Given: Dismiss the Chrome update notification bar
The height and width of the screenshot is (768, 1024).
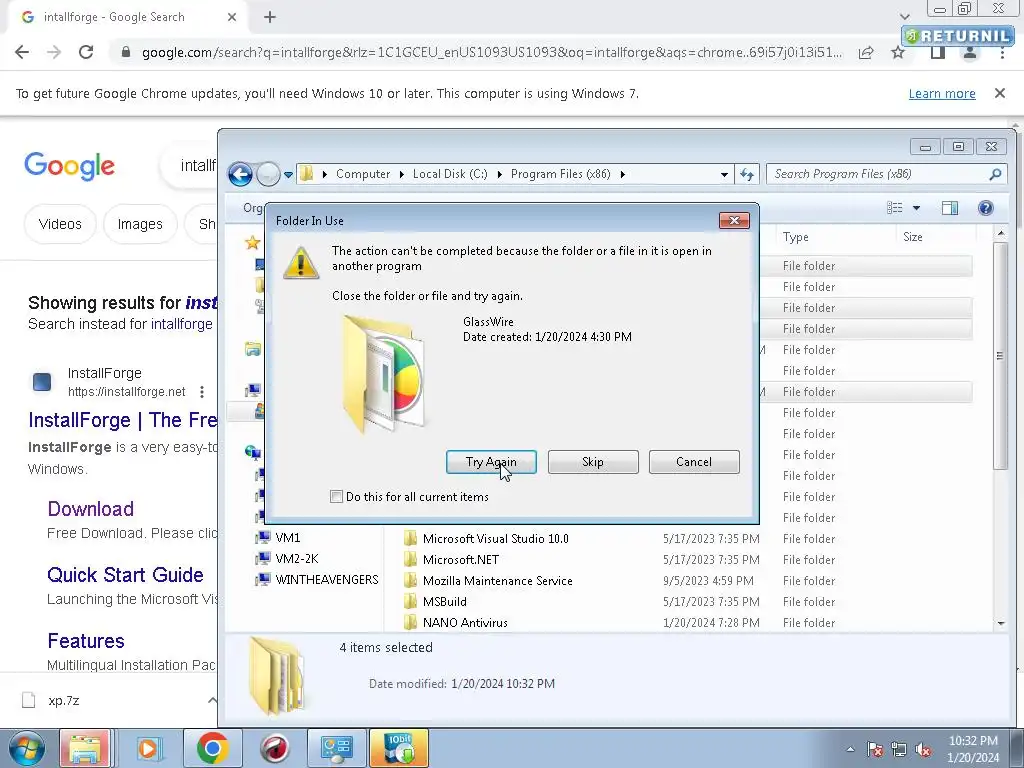Looking at the screenshot, I should [x=1000, y=93].
